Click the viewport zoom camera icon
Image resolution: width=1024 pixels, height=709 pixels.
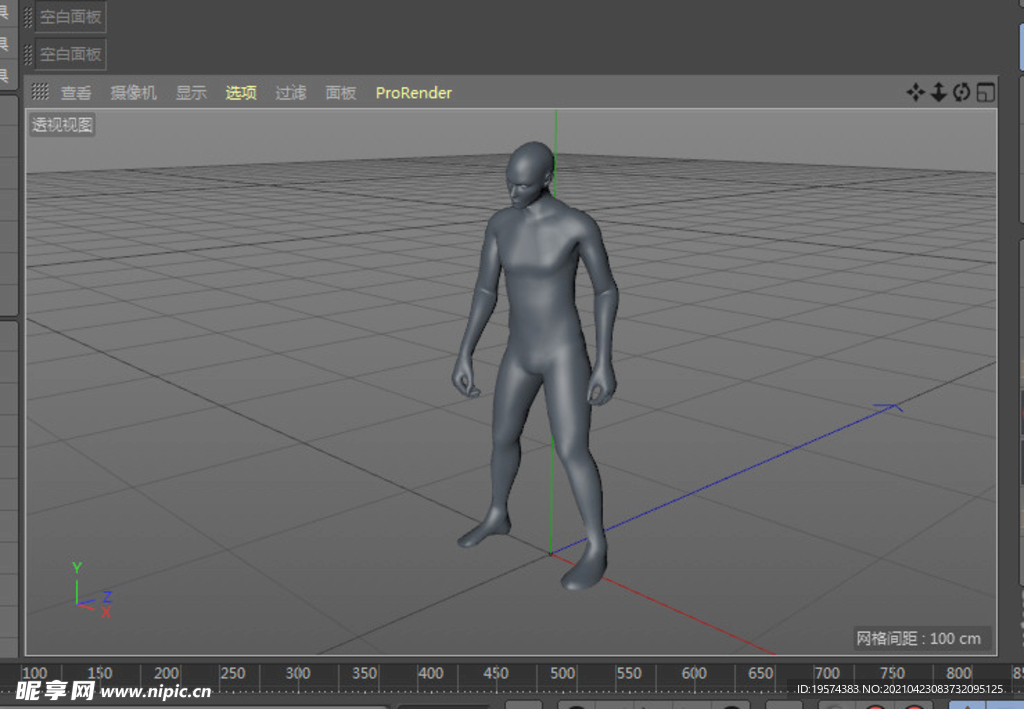coord(938,92)
